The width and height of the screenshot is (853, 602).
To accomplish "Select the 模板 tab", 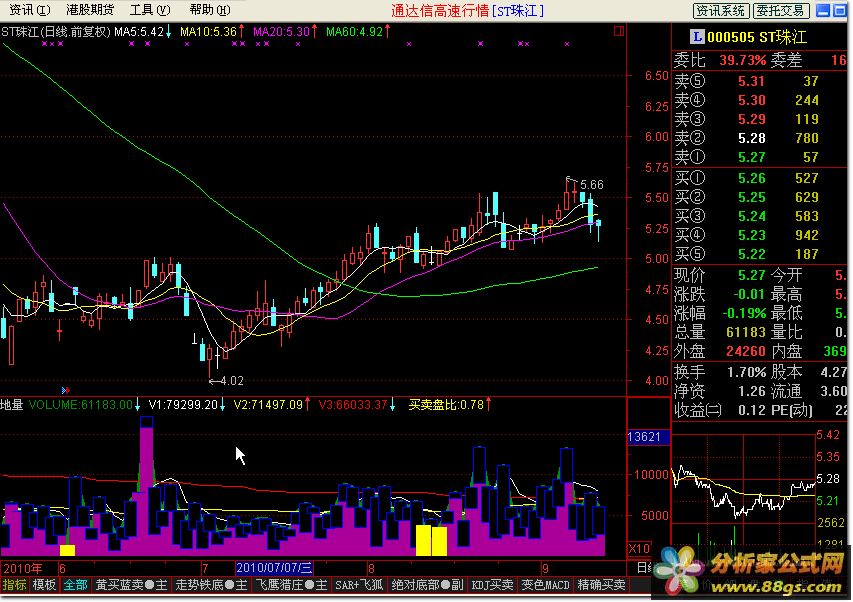I will [44, 585].
